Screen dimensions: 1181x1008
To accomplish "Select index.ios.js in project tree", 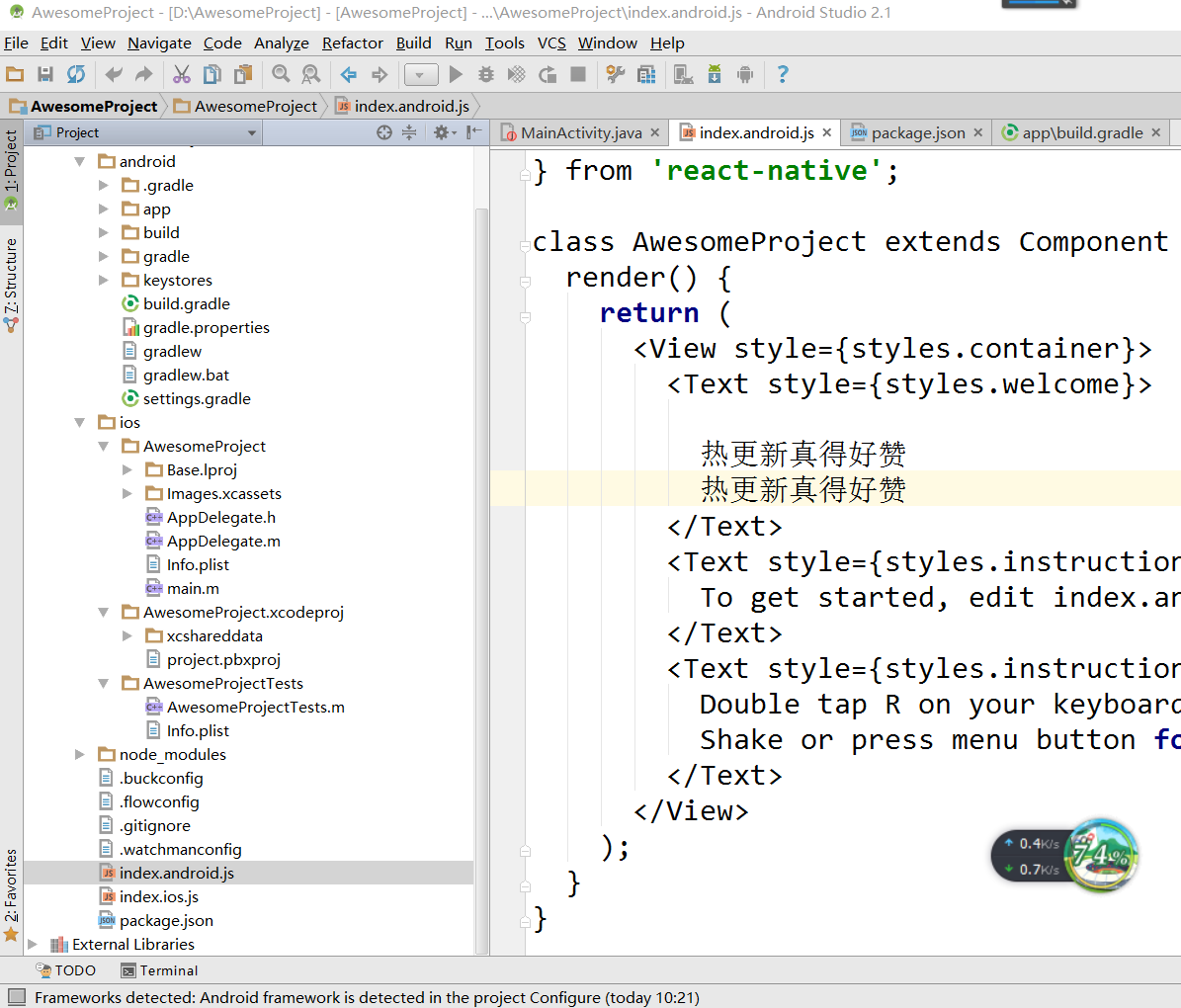I will point(158,897).
